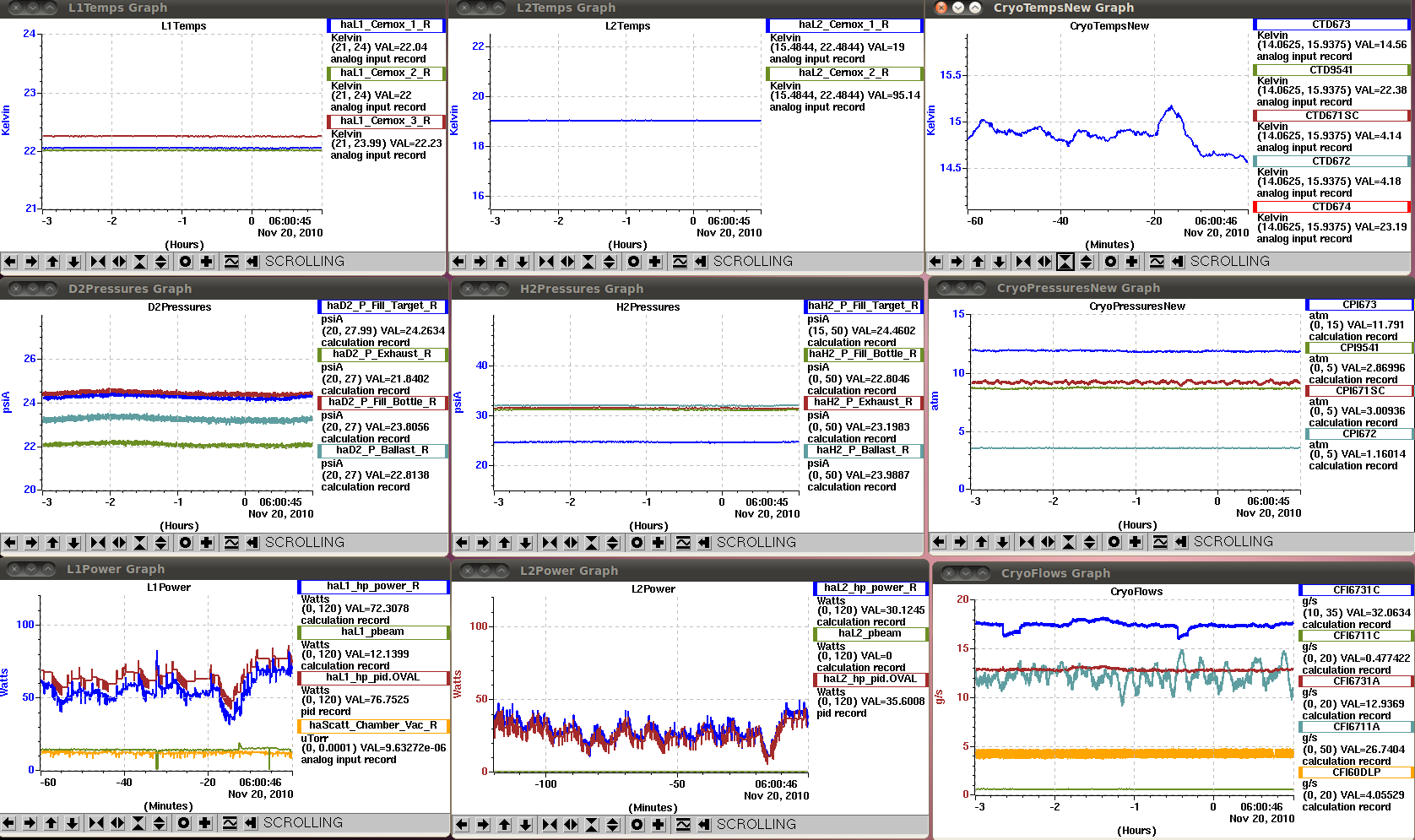Select the haL1_Cernox_1_R legend entry
Image resolution: width=1415 pixels, height=840 pixels.
pyautogui.click(x=386, y=25)
